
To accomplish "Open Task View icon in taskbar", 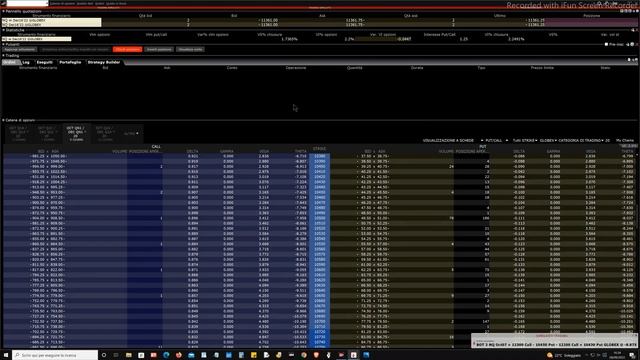I will tap(116, 355).
